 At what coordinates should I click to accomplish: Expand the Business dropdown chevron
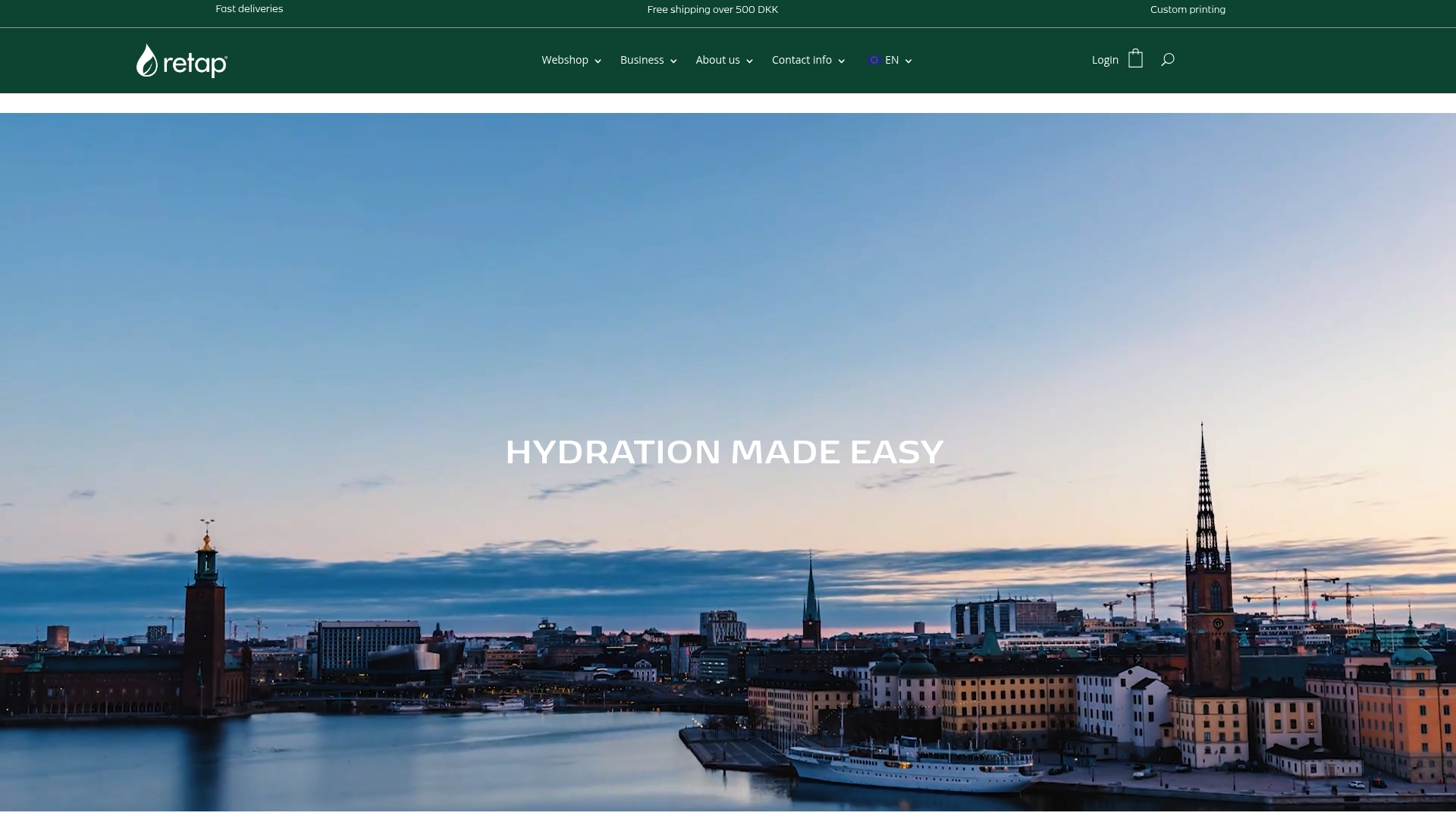[674, 61]
